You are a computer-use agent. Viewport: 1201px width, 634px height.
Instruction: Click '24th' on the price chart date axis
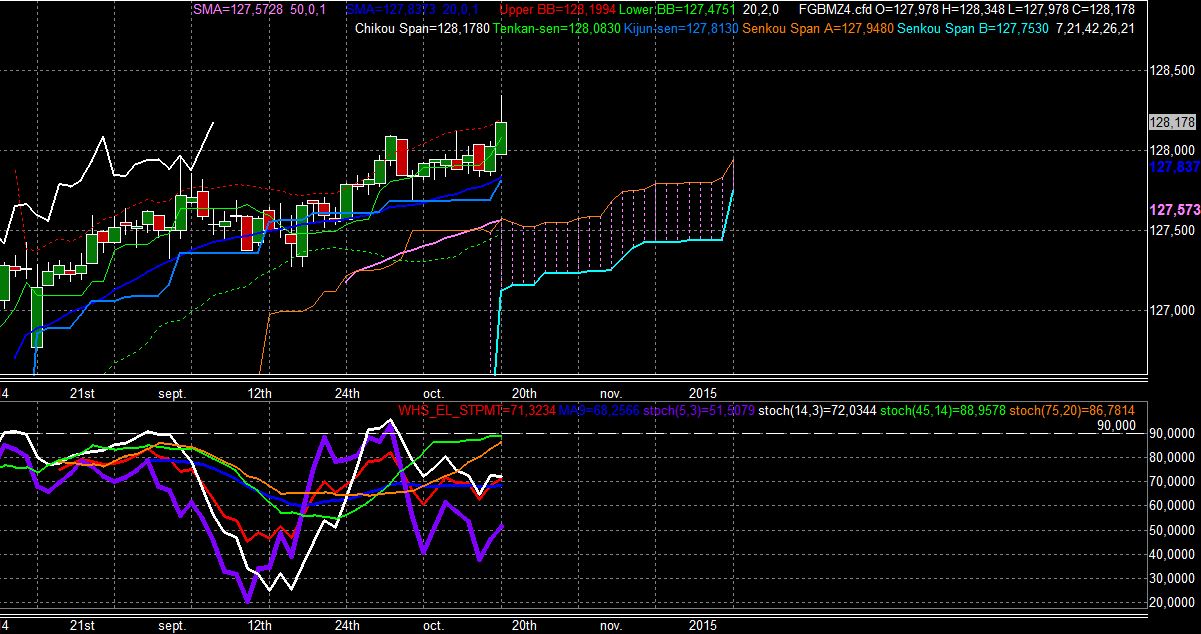347,393
